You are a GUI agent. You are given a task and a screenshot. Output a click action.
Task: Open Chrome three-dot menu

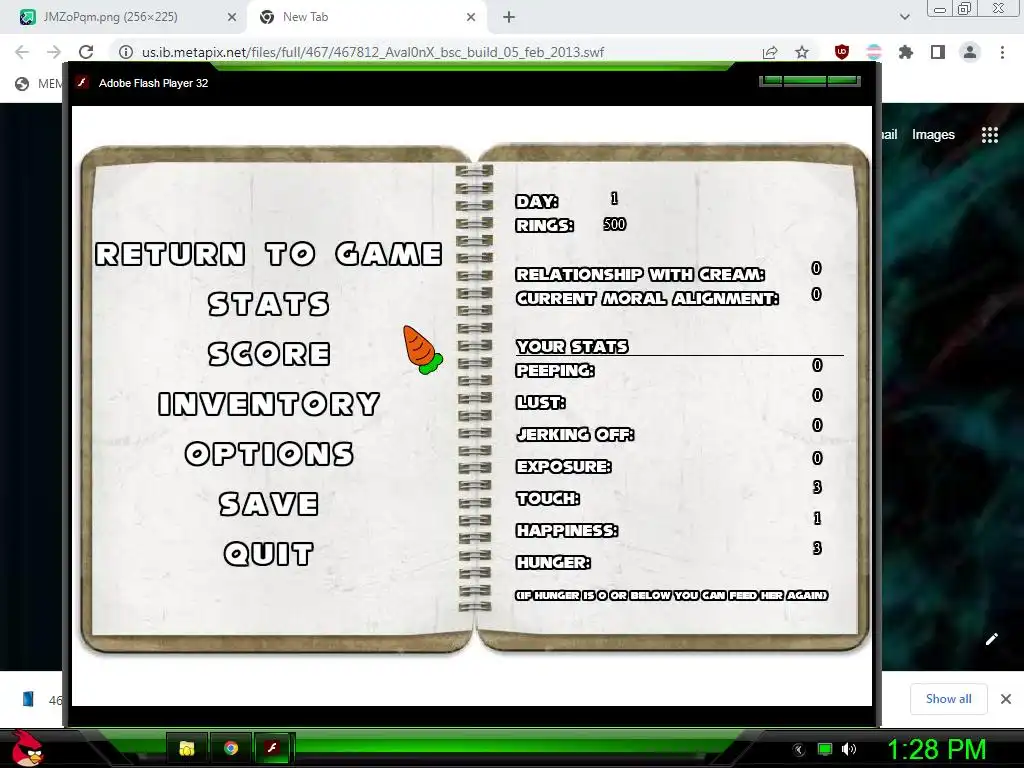1002,52
